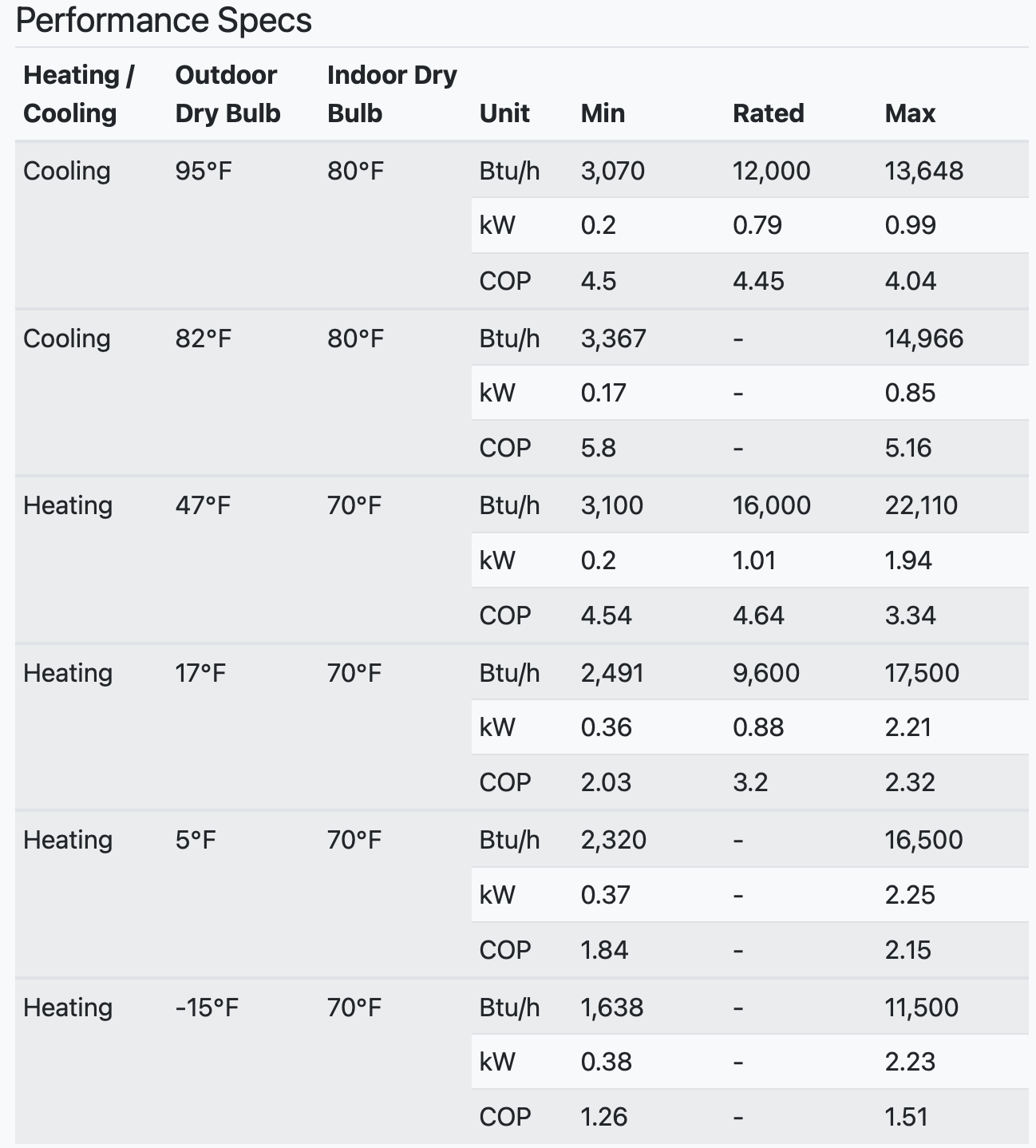Select the 5°F outdoor dry bulb cell
The width and height of the screenshot is (1036, 1148).
196,840
